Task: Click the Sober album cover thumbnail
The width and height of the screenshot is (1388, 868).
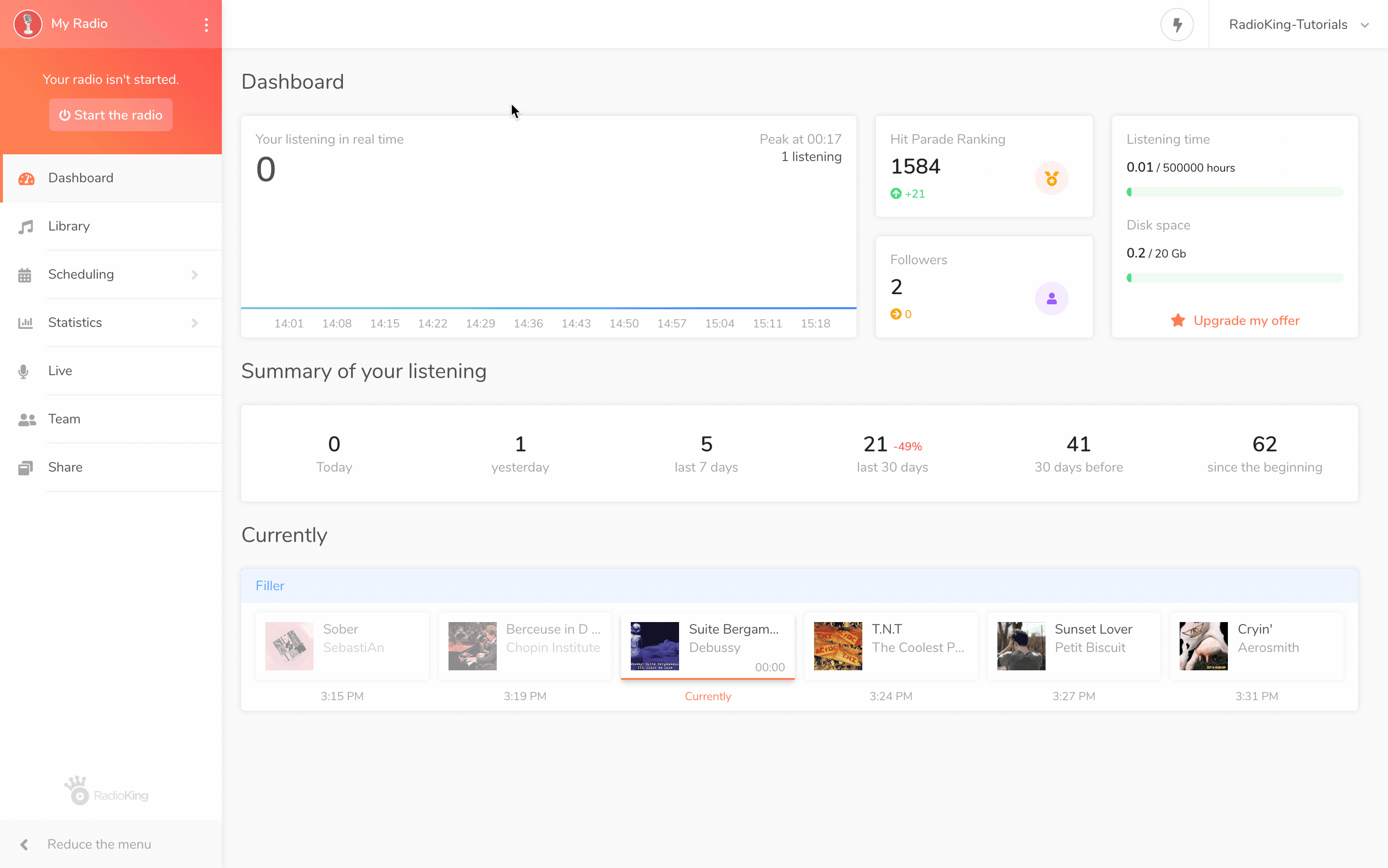Action: coord(289,646)
